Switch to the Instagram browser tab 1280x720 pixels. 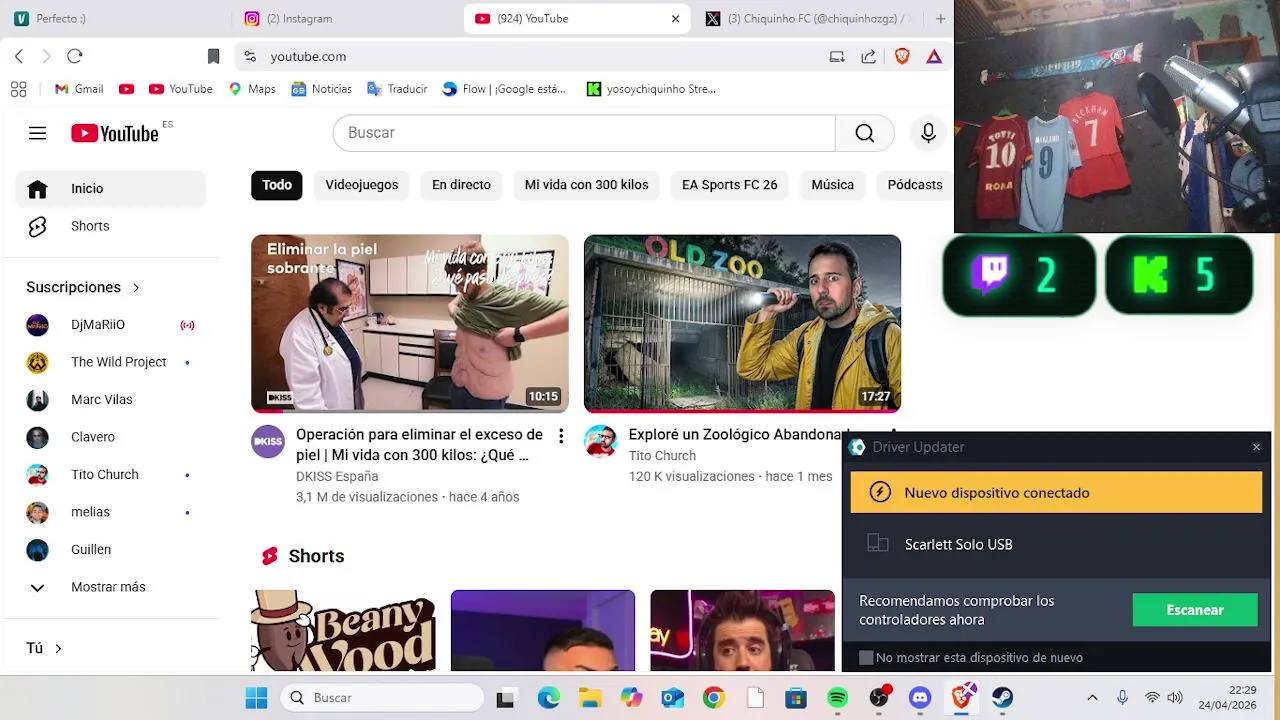345,18
